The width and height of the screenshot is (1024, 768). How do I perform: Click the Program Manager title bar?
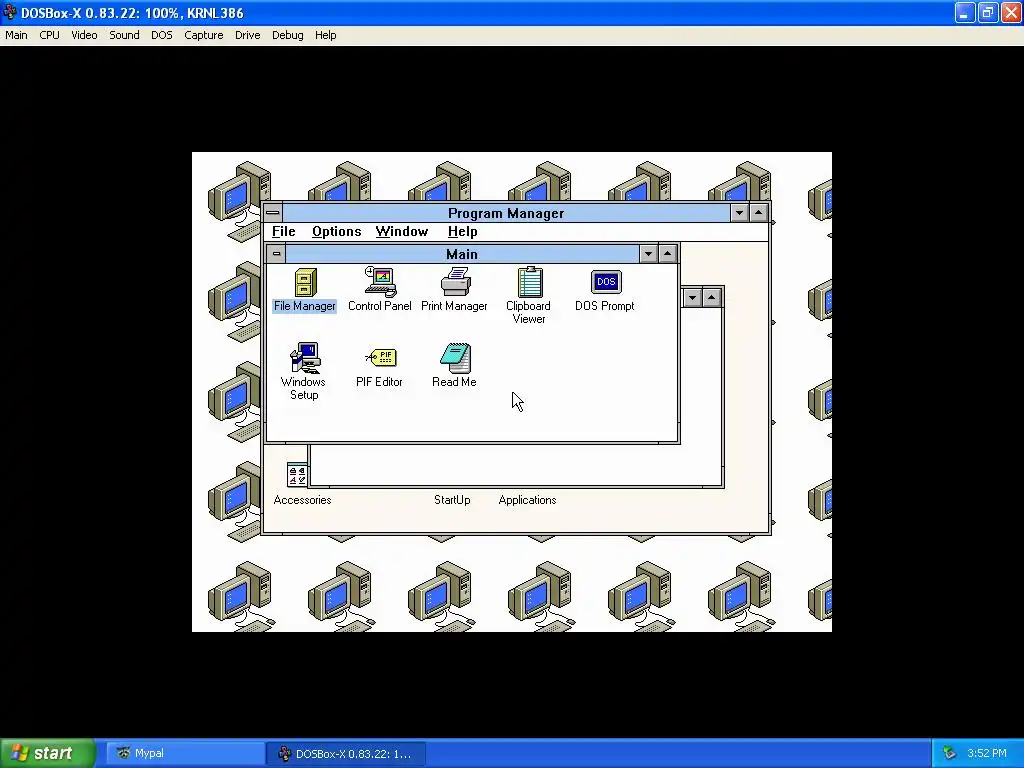(506, 213)
